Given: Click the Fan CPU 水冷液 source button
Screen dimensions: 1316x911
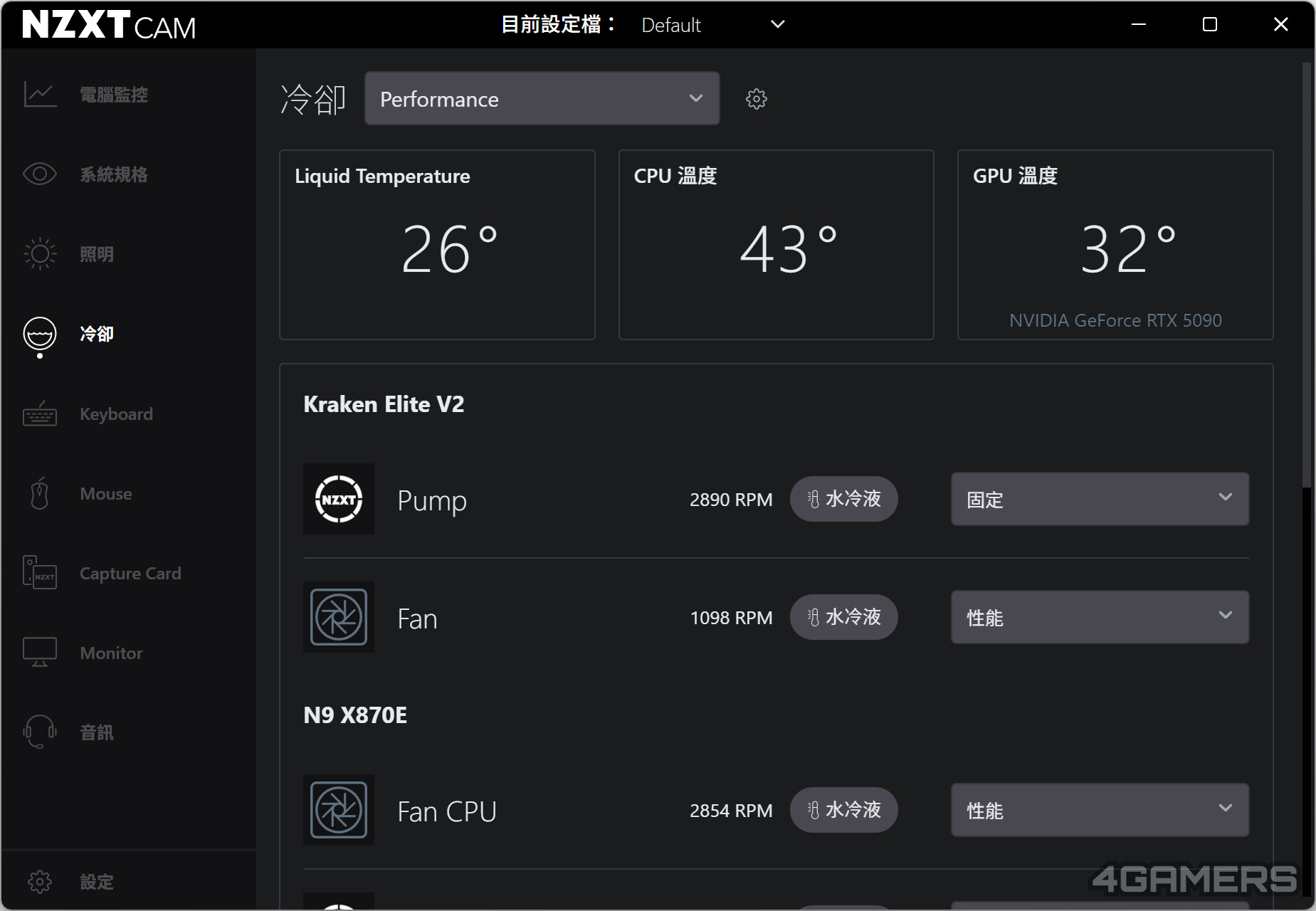Looking at the screenshot, I should coord(843,810).
